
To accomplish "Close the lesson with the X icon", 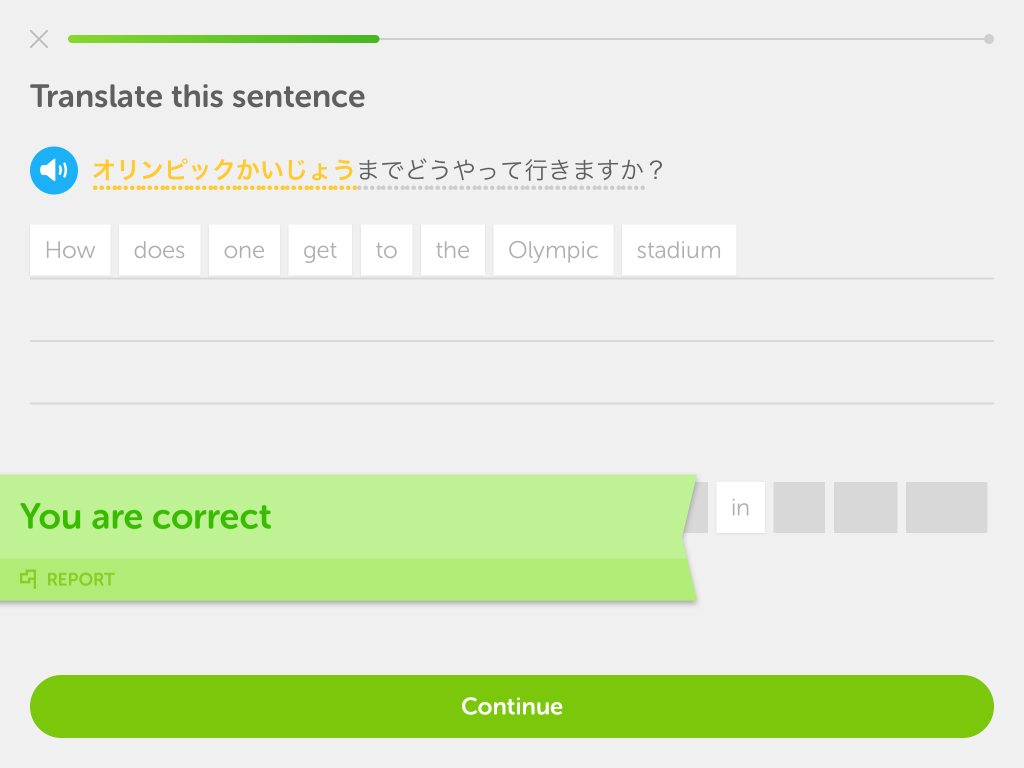I will coord(39,39).
